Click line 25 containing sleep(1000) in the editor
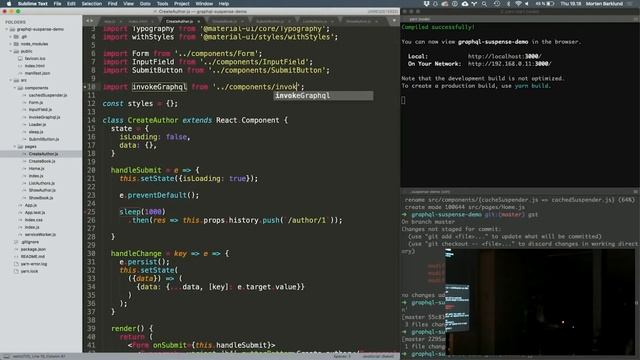This screenshot has height=360, width=640. (142, 212)
